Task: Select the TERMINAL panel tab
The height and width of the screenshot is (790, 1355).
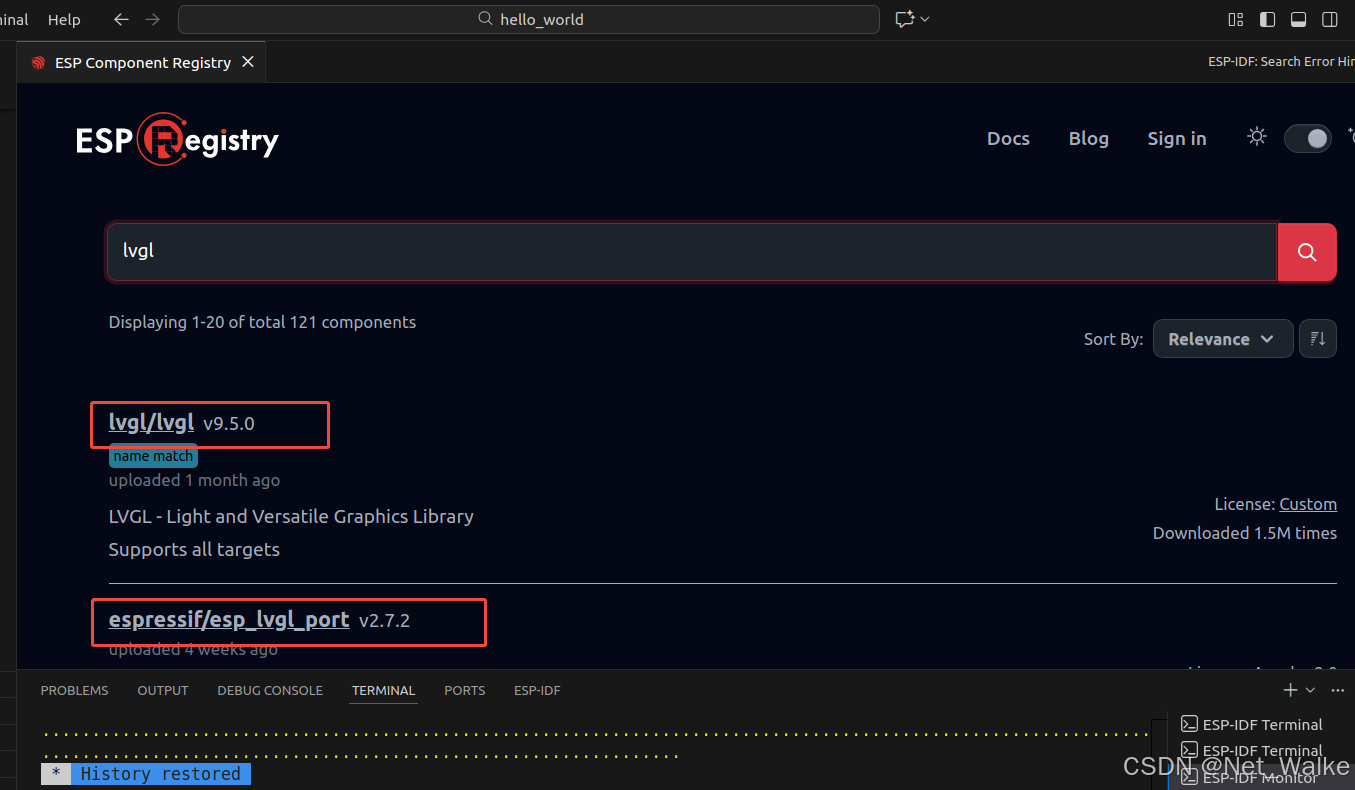Action: [x=383, y=690]
